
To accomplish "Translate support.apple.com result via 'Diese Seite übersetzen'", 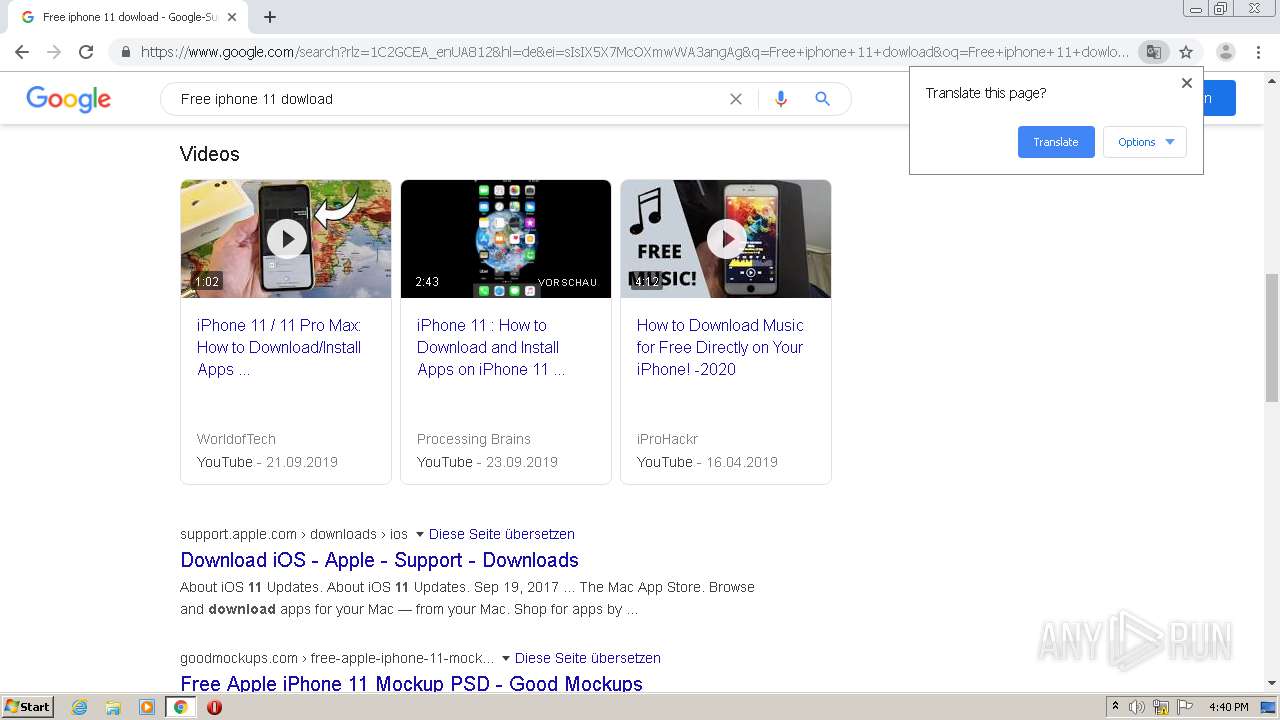I will 502,534.
